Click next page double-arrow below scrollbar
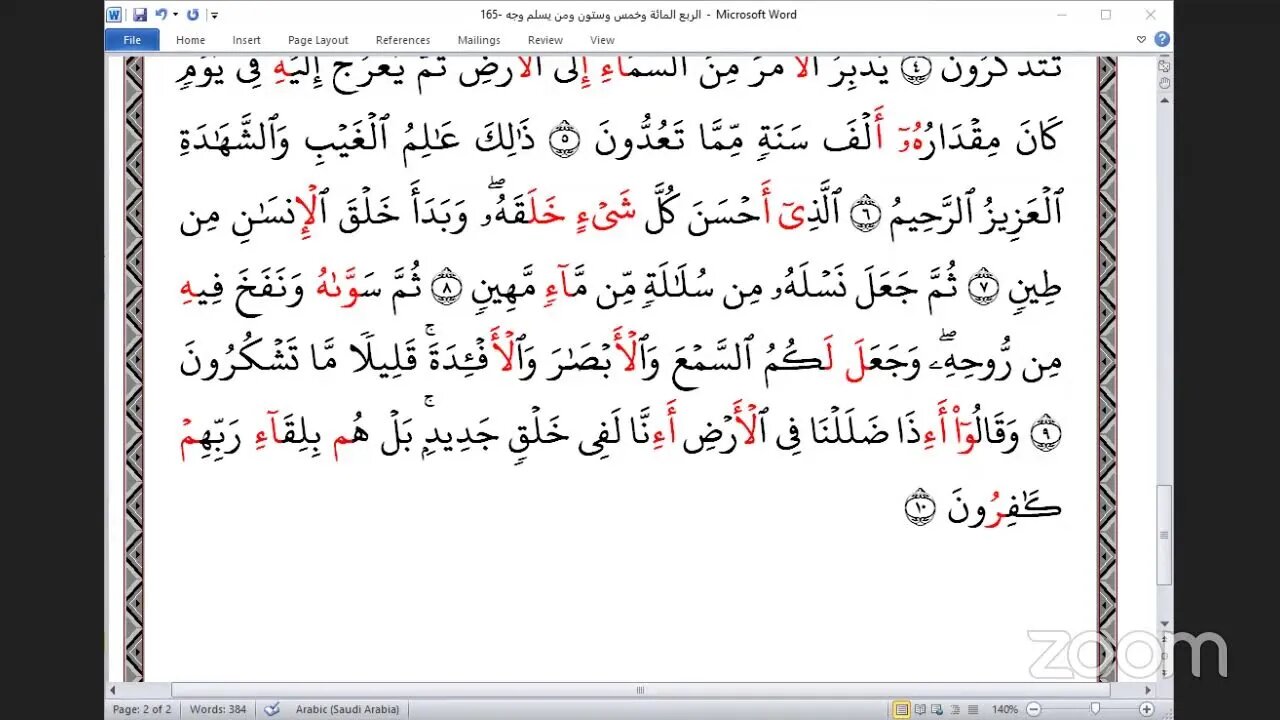 (1164, 672)
